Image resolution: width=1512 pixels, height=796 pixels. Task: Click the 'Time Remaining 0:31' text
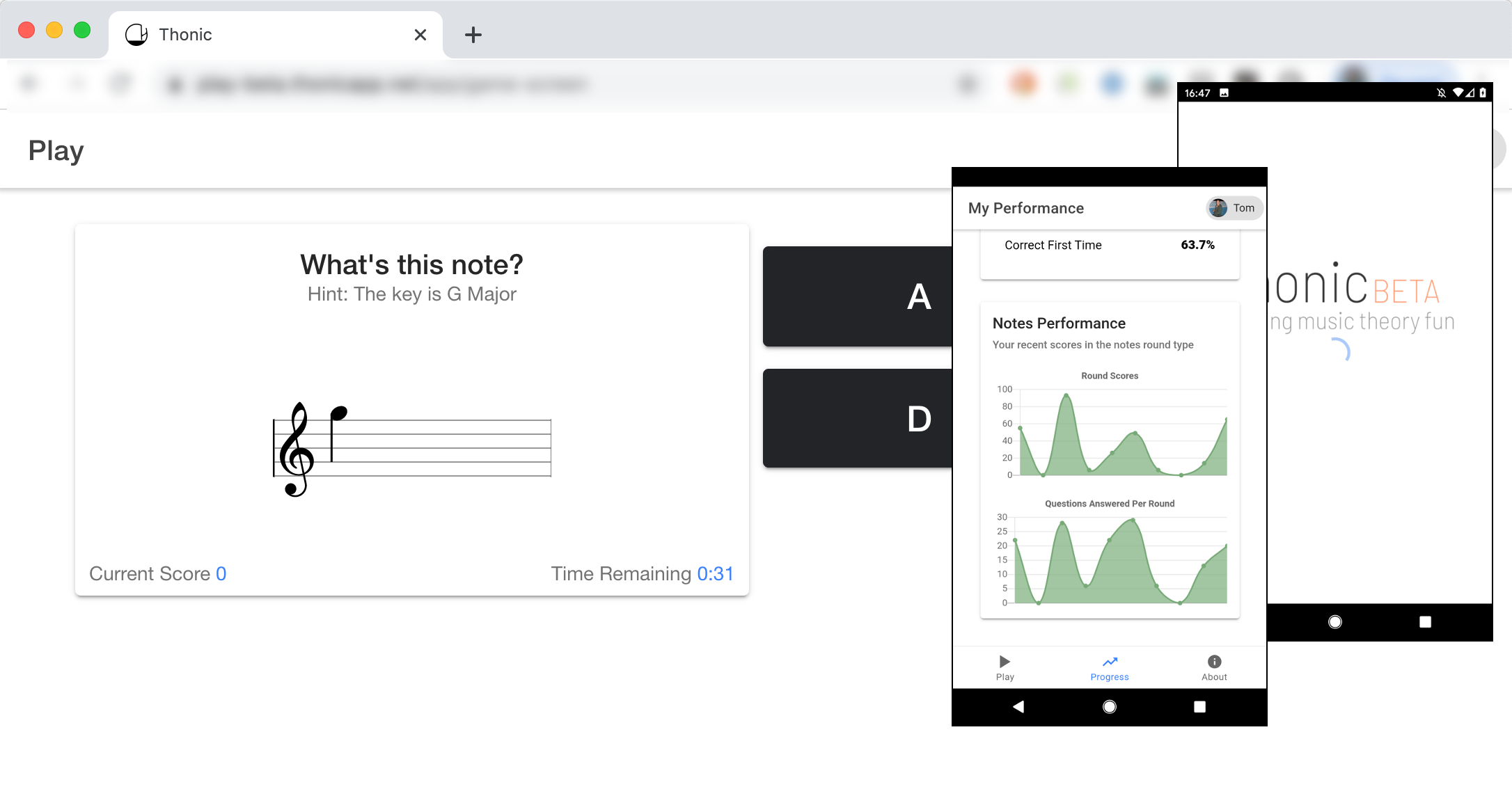pyautogui.click(x=642, y=573)
